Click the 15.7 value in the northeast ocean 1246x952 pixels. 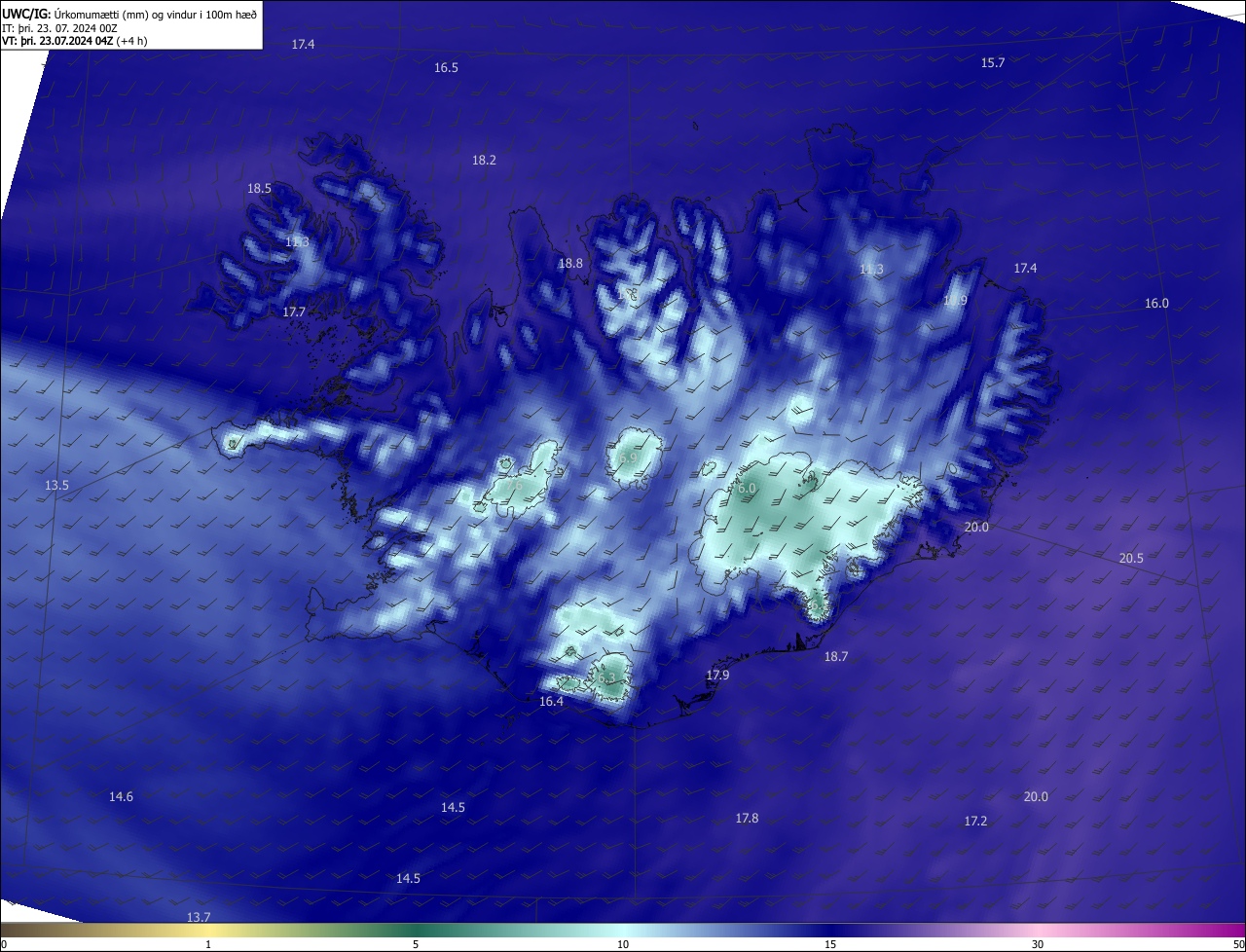(x=992, y=63)
